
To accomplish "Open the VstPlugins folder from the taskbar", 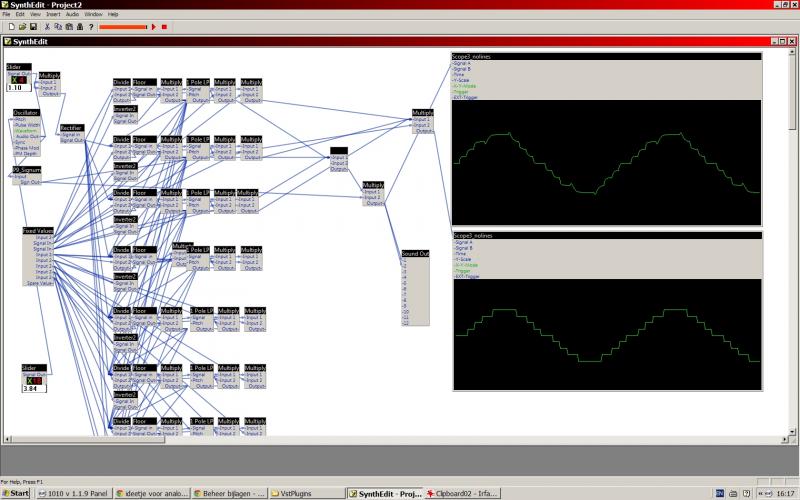I will pyautogui.click(x=307, y=493).
